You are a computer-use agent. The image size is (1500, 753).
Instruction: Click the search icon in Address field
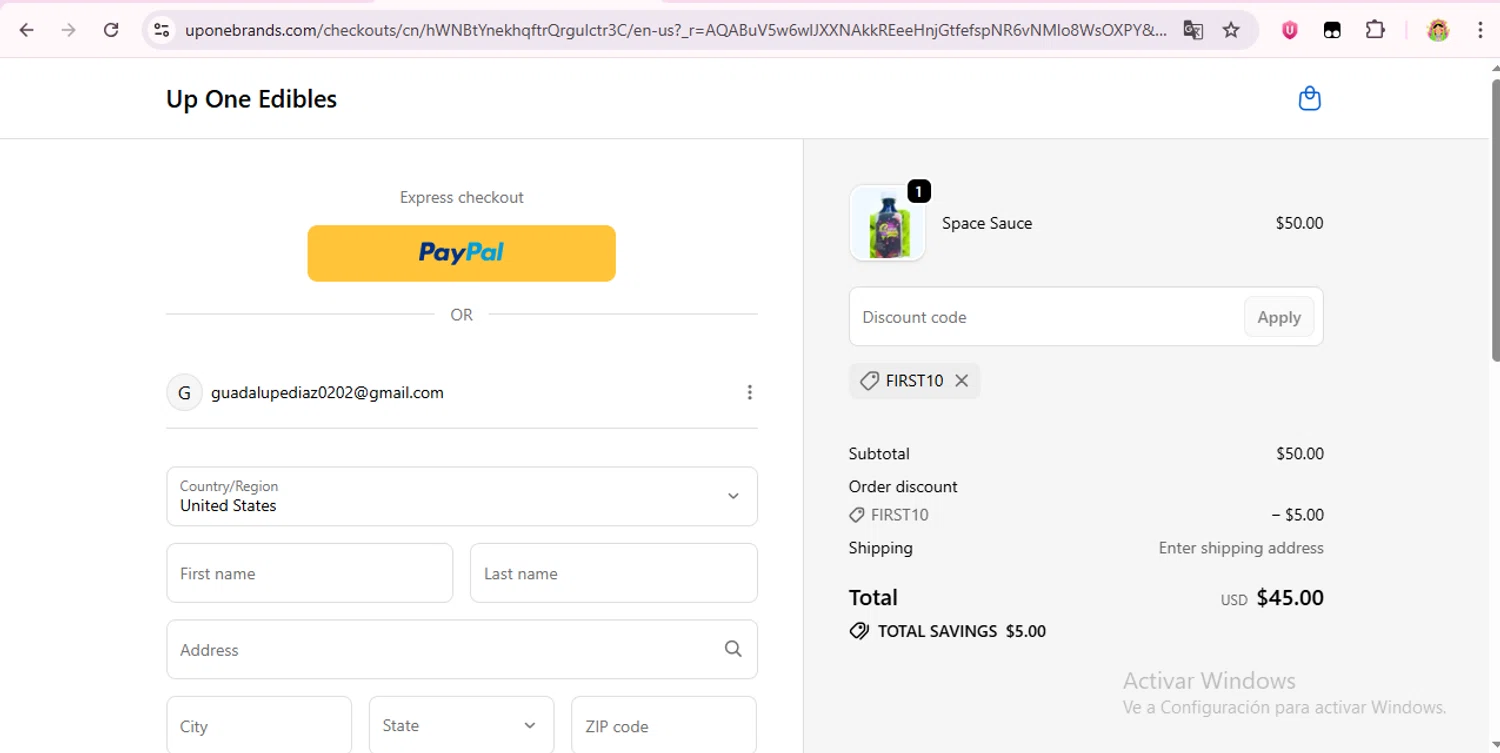tap(733, 649)
